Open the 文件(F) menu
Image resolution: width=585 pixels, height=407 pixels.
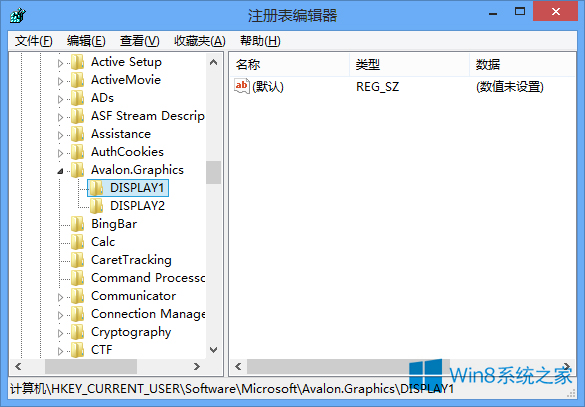[x=34, y=41]
